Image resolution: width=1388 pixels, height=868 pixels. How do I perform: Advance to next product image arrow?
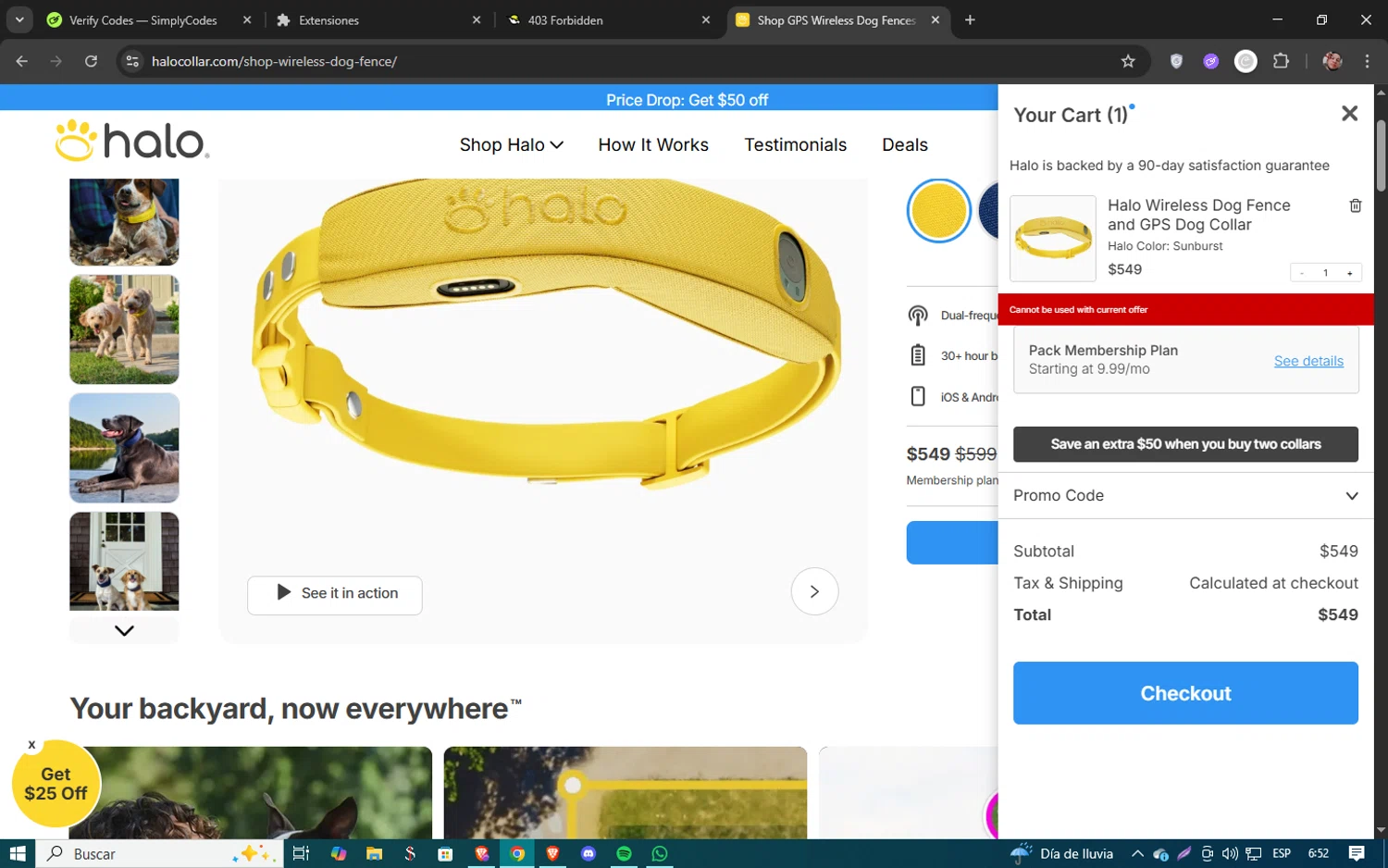[x=814, y=591]
